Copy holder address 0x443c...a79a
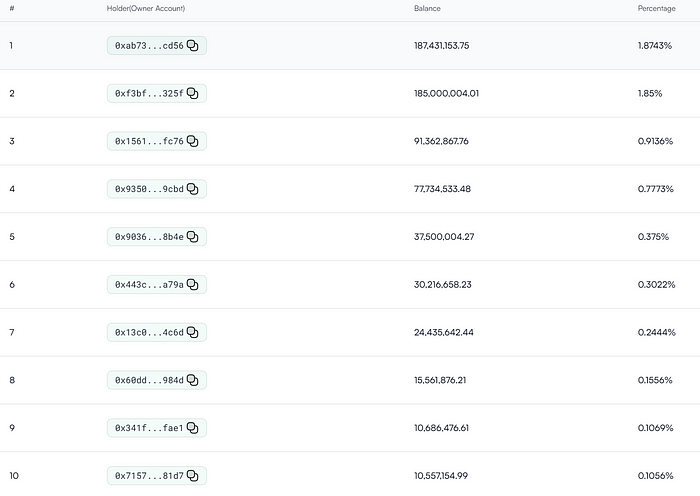Viewport: 700px width, 496px height. [x=194, y=285]
